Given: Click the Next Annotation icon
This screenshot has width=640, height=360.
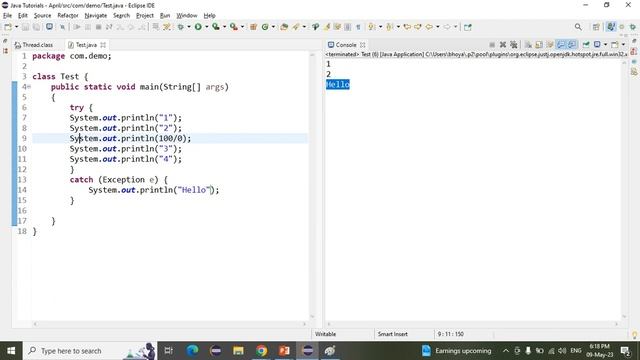Looking at the screenshot, I should click(x=371, y=27).
